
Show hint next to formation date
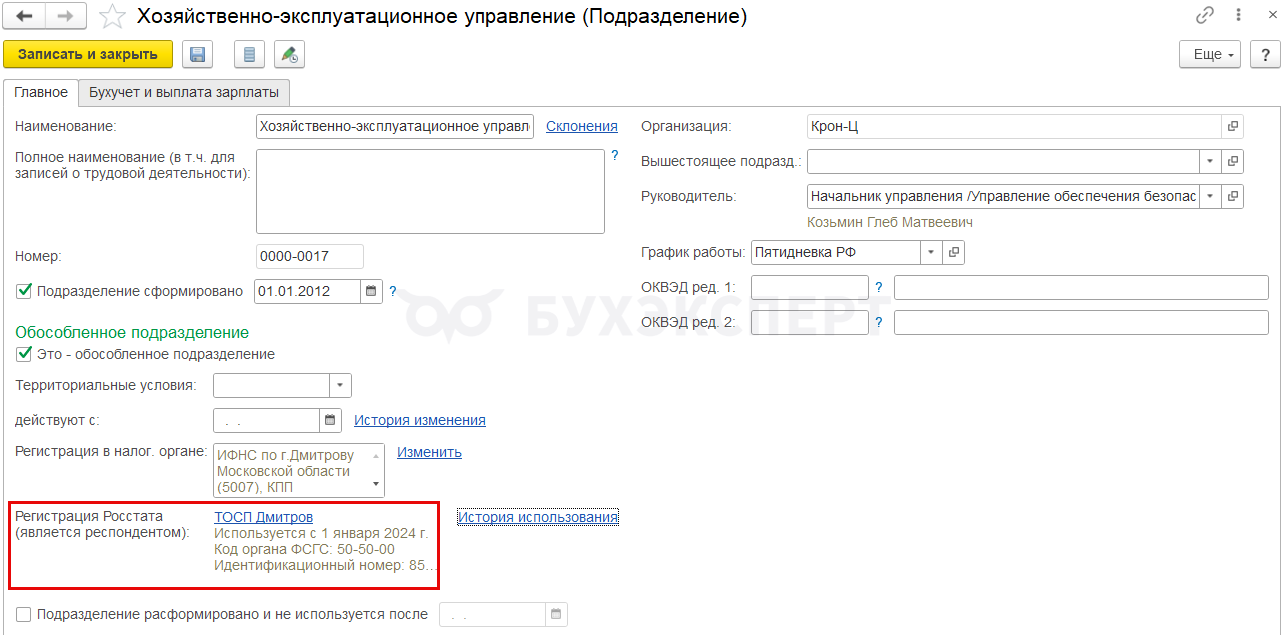(x=393, y=292)
